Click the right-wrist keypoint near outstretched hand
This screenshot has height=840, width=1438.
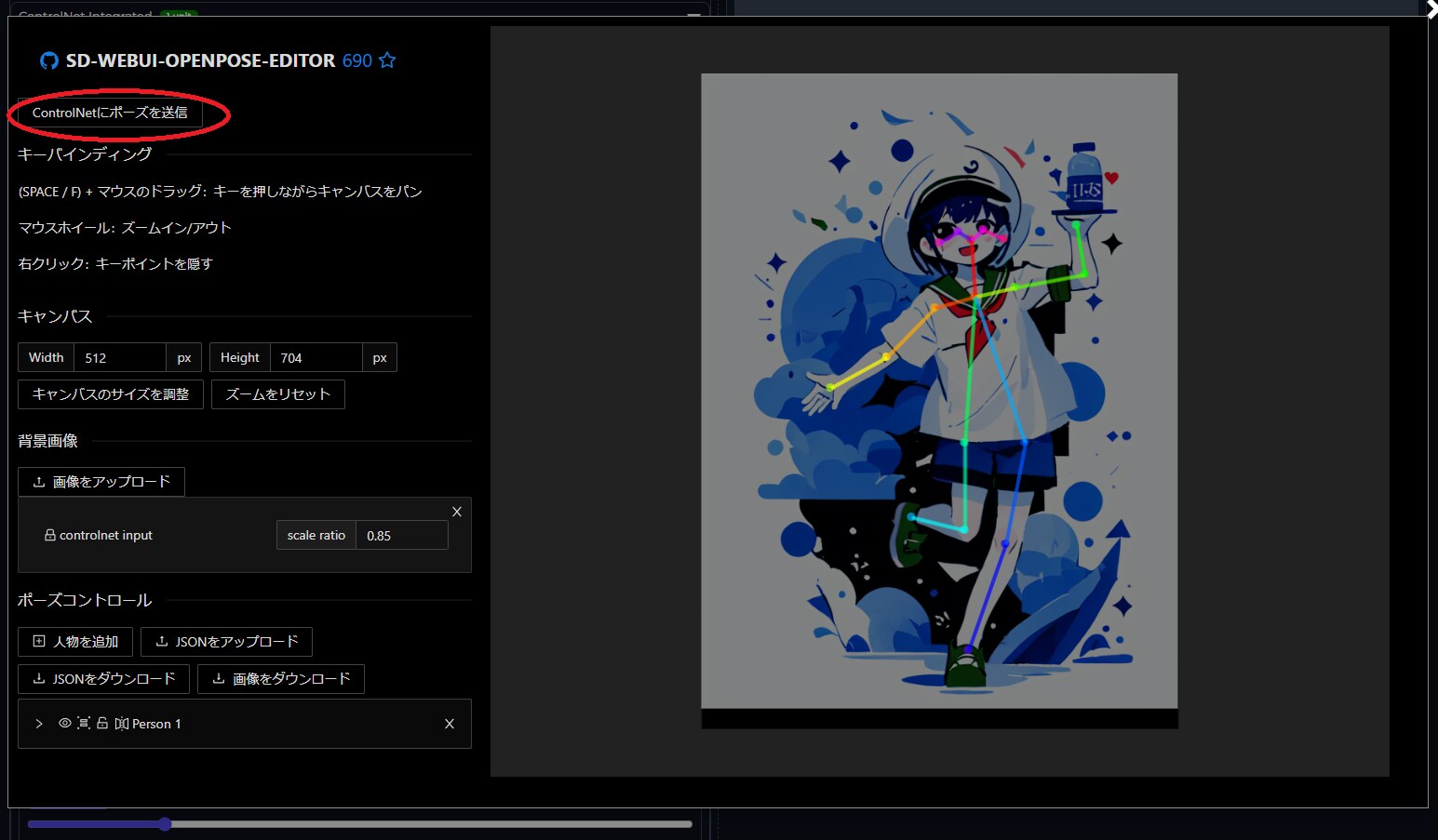pos(830,386)
